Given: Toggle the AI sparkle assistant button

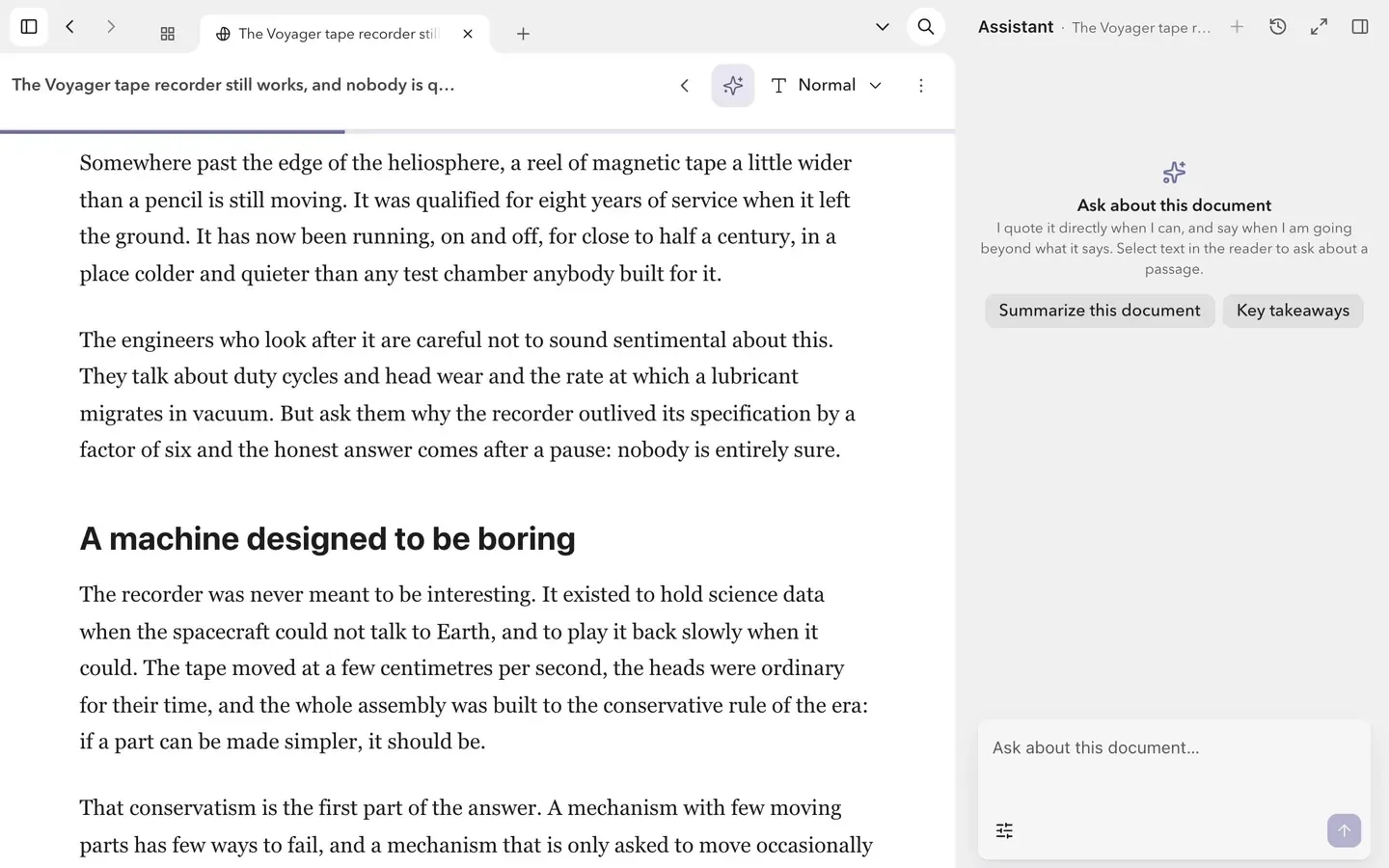Looking at the screenshot, I should 733,86.
